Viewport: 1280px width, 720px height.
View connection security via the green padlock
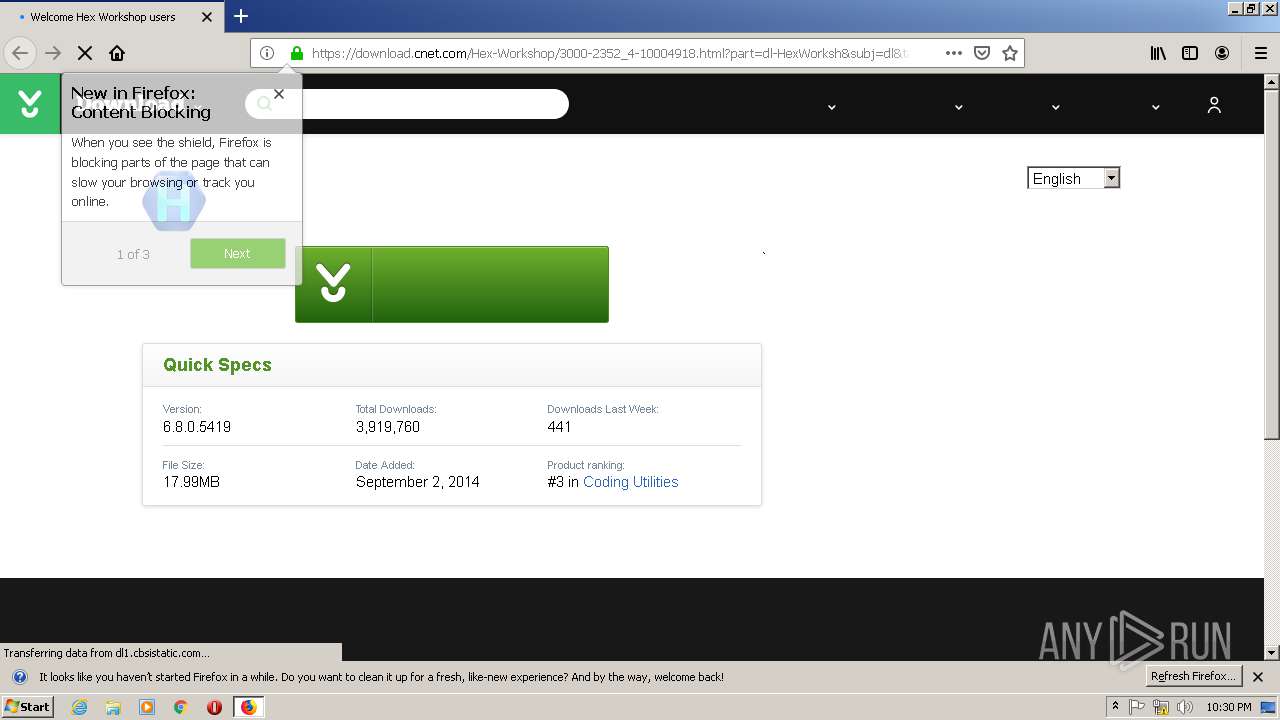coord(296,53)
